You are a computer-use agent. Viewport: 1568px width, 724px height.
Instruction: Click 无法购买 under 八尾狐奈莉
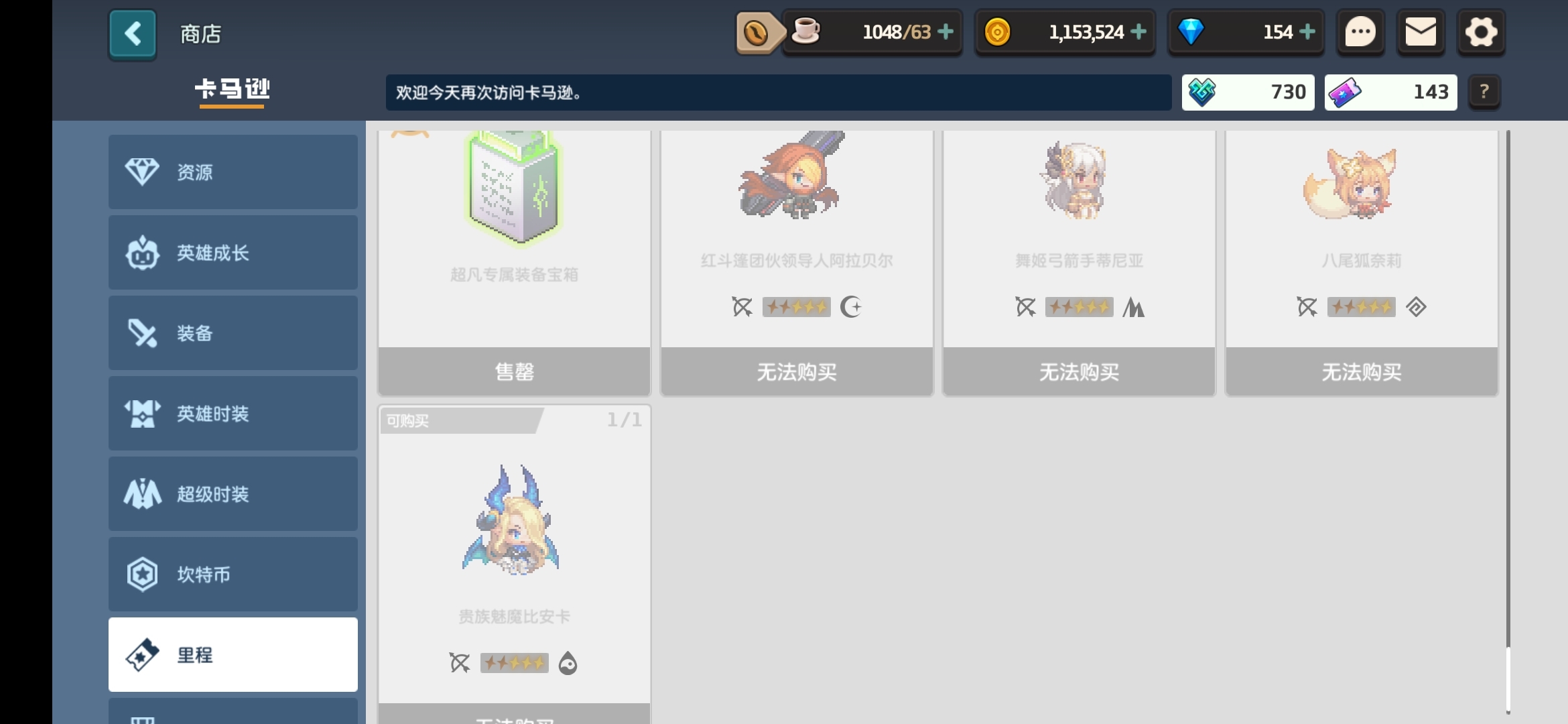(x=1362, y=371)
